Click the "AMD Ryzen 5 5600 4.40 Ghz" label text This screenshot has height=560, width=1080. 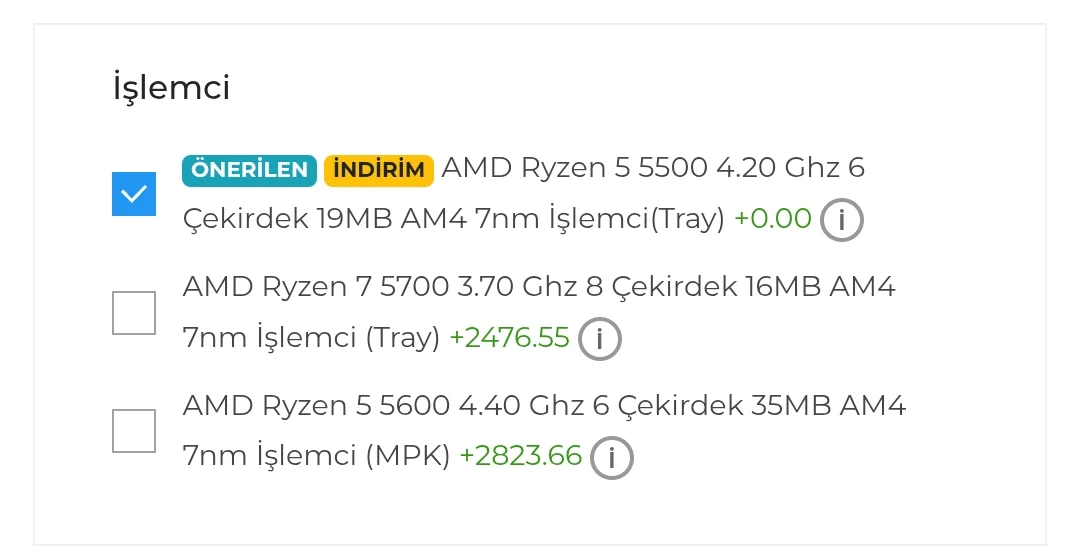[x=383, y=407]
